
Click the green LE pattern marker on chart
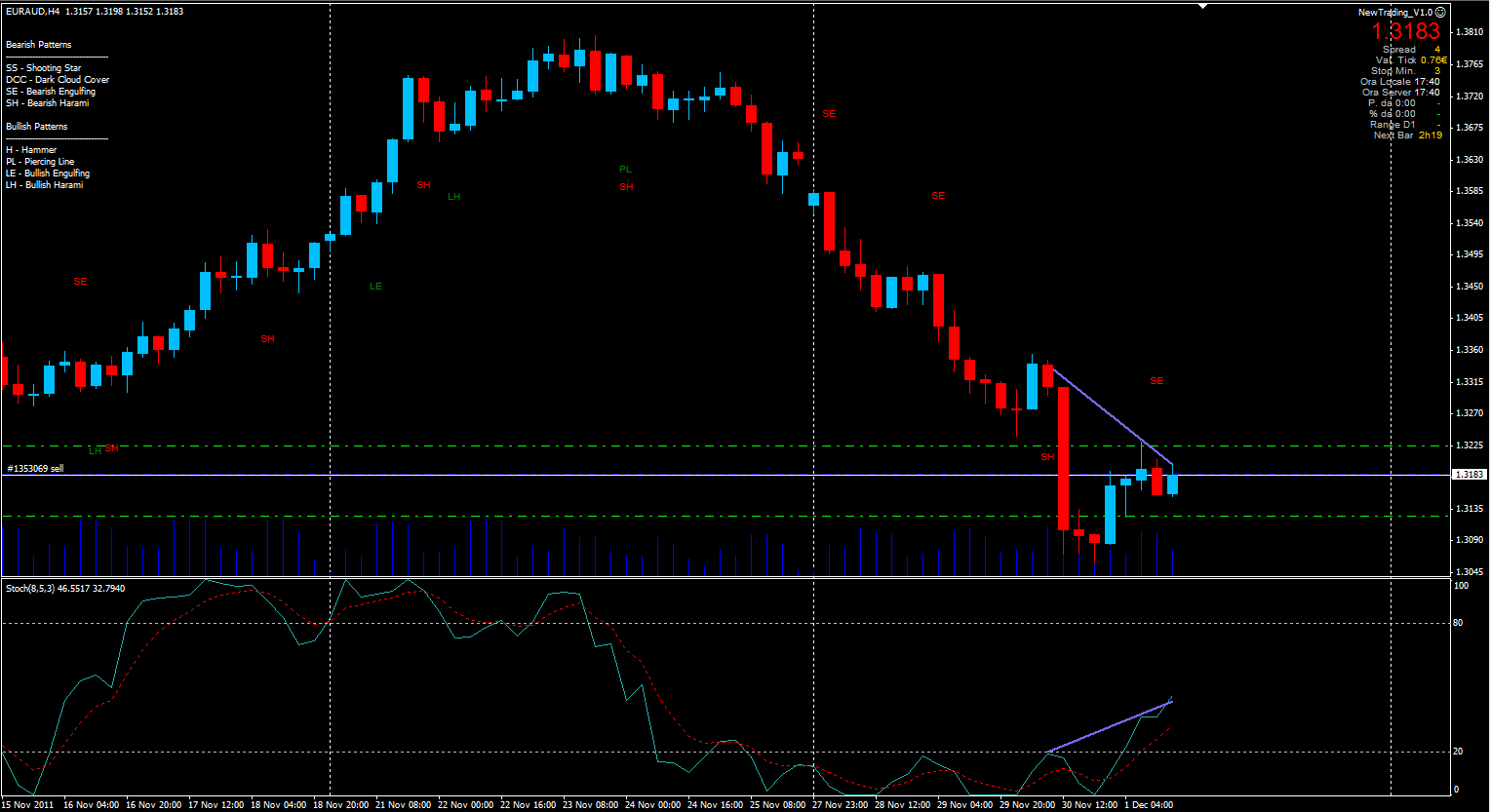(375, 287)
